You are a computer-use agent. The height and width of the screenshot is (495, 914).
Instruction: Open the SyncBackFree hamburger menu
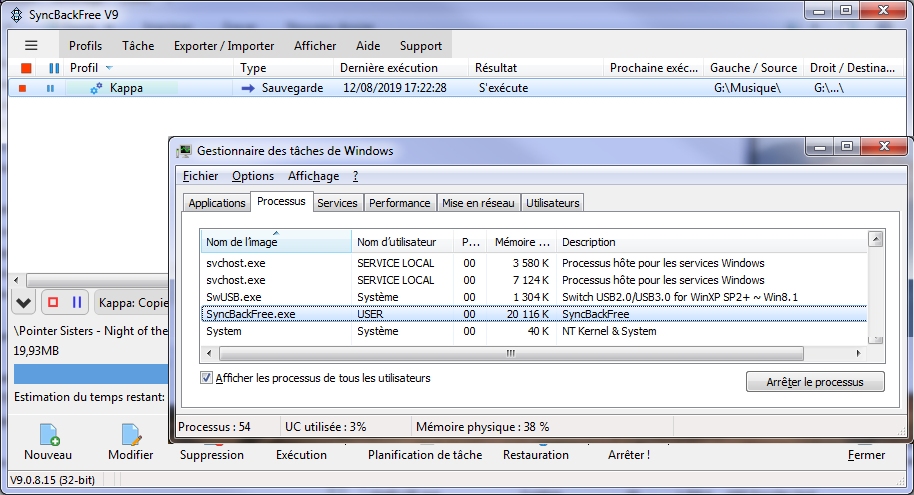click(31, 45)
